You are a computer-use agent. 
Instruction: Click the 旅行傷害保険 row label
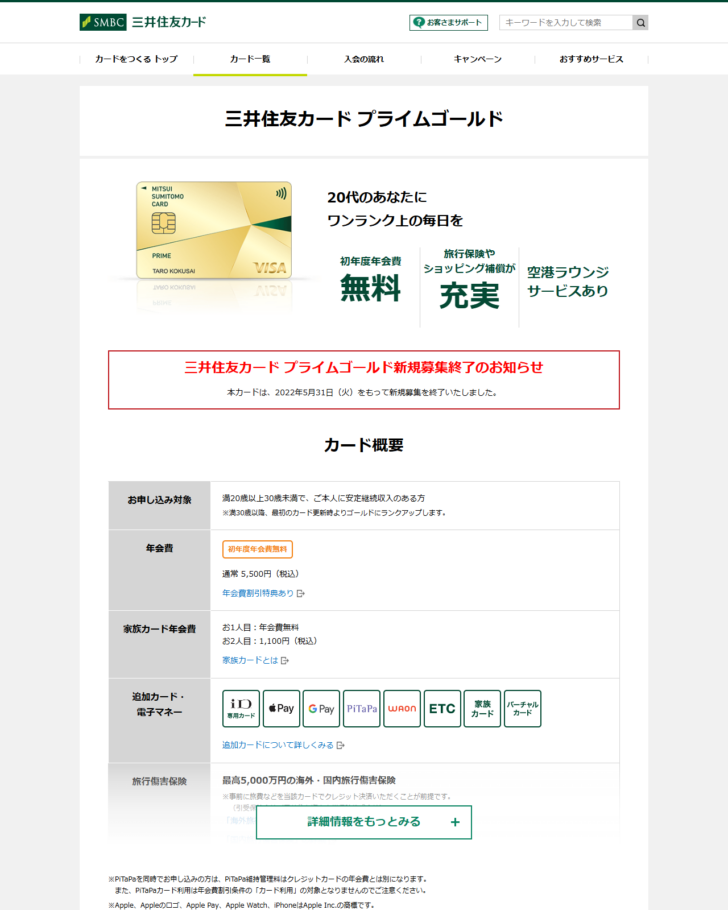pos(160,782)
